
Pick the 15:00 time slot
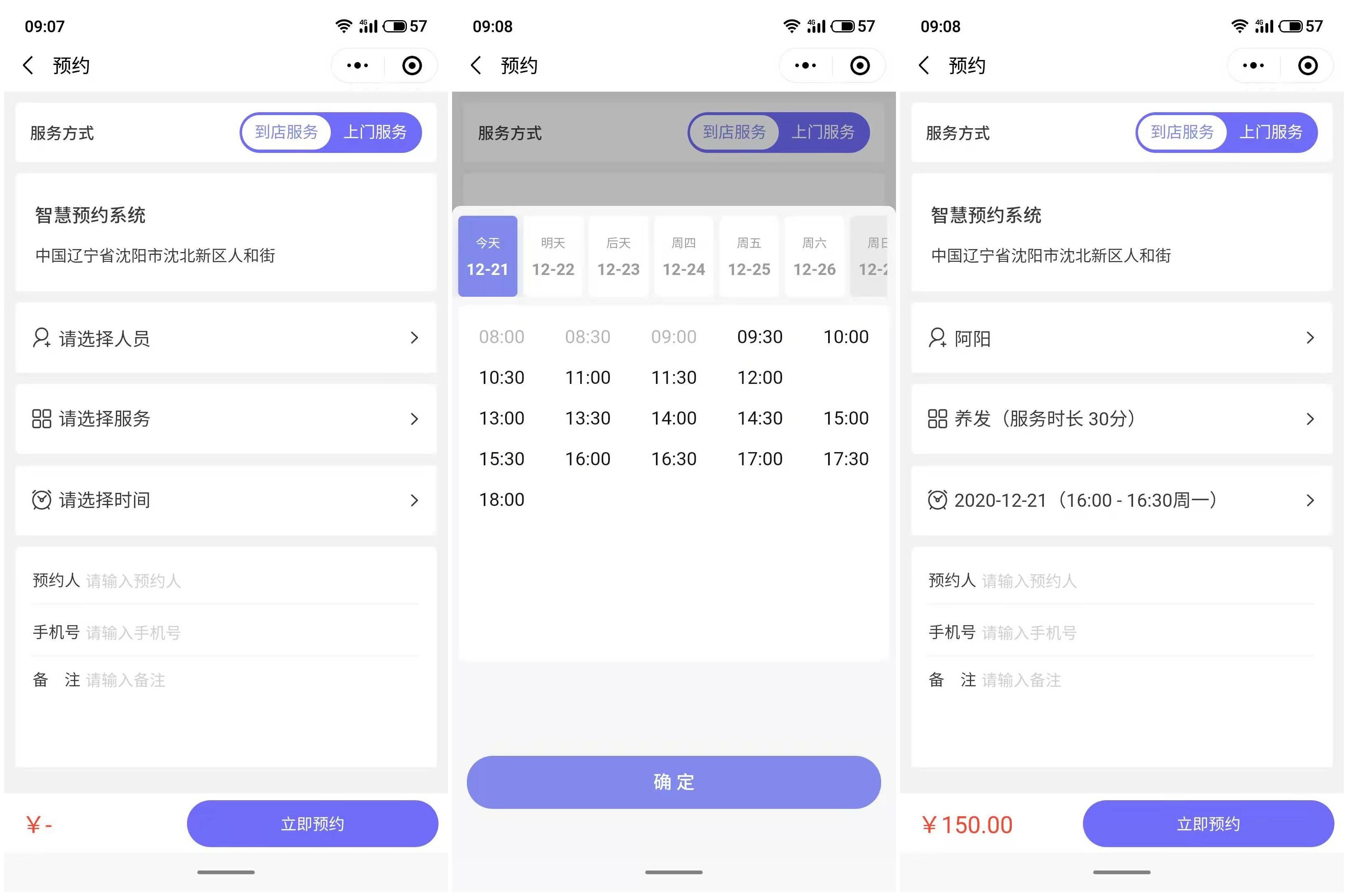click(x=846, y=418)
